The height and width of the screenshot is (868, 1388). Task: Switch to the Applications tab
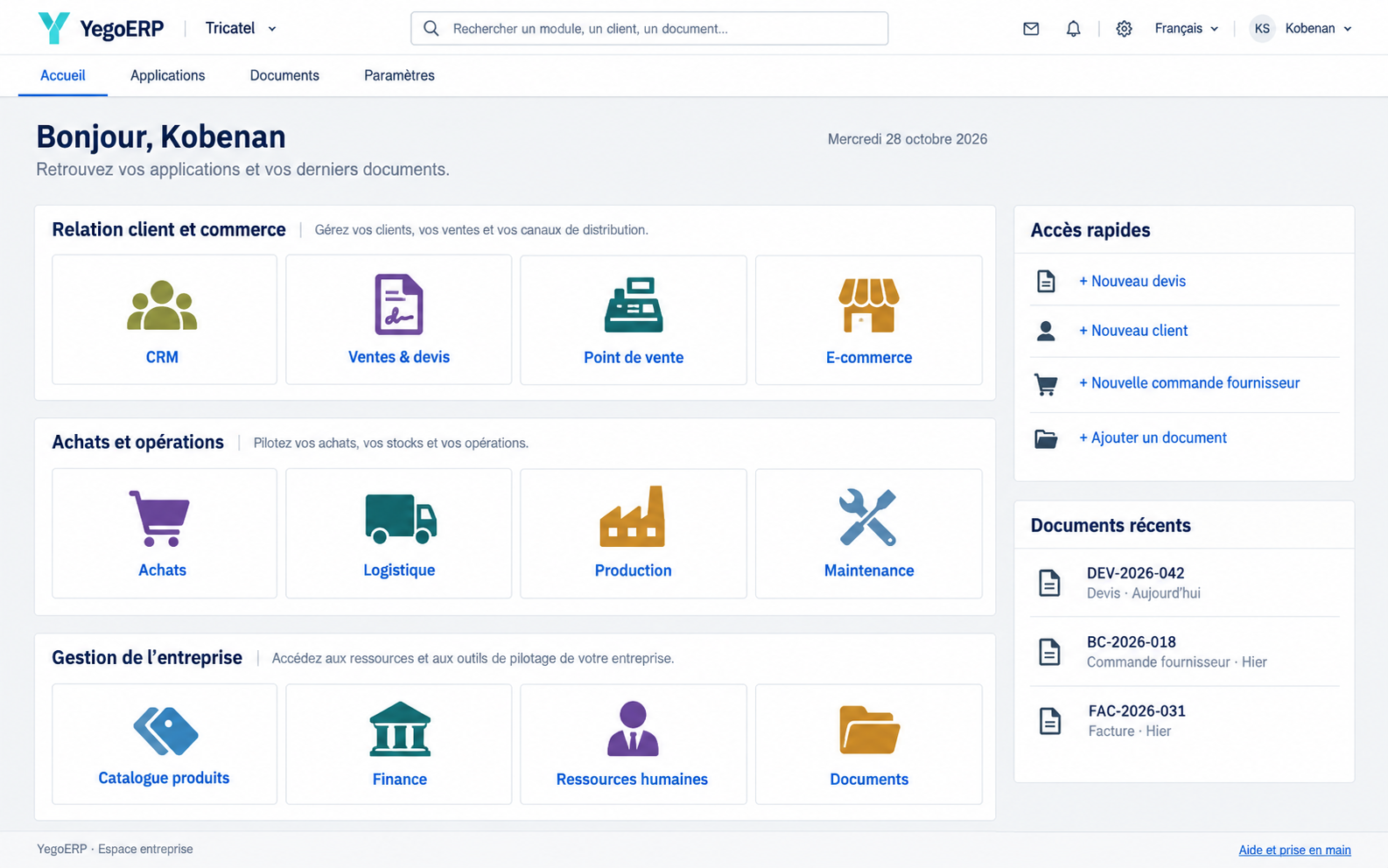point(167,75)
